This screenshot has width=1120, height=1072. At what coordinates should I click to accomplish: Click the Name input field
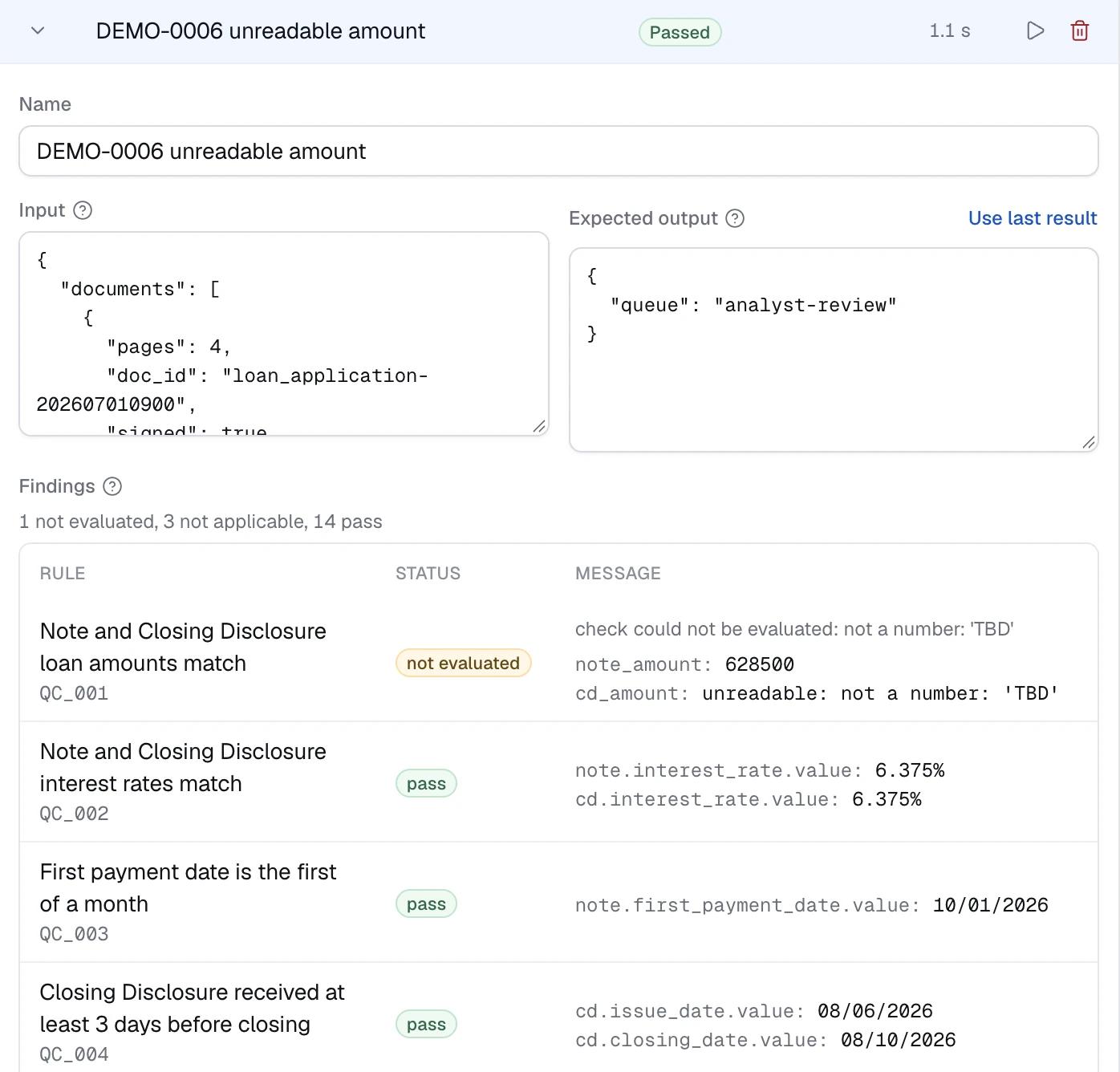click(558, 151)
